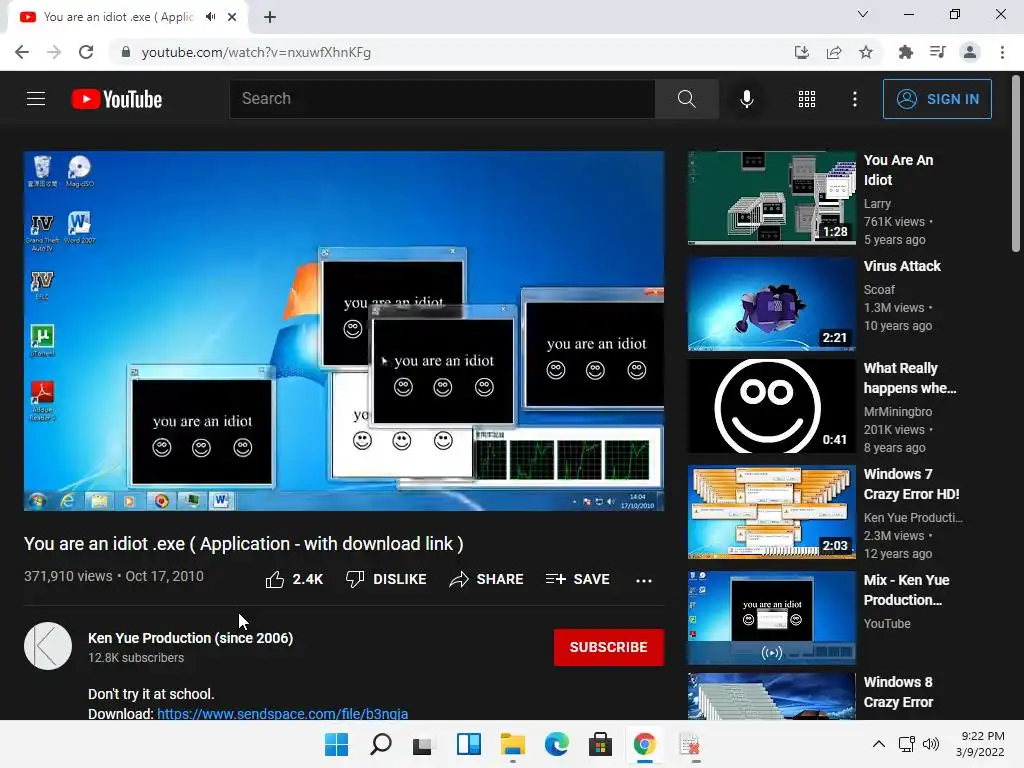This screenshot has width=1024, height=768.
Task: Open Microsoft Store from taskbar
Action: coord(600,744)
